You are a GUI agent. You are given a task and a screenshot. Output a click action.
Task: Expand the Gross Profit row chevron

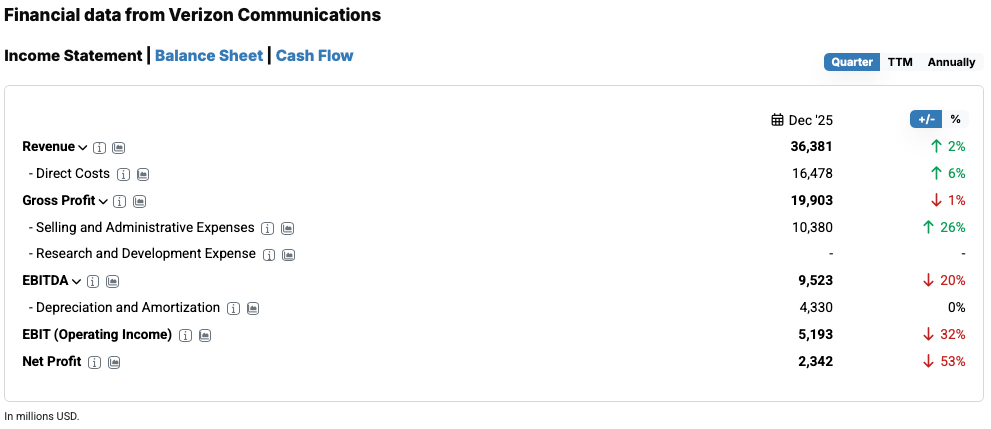(x=103, y=202)
